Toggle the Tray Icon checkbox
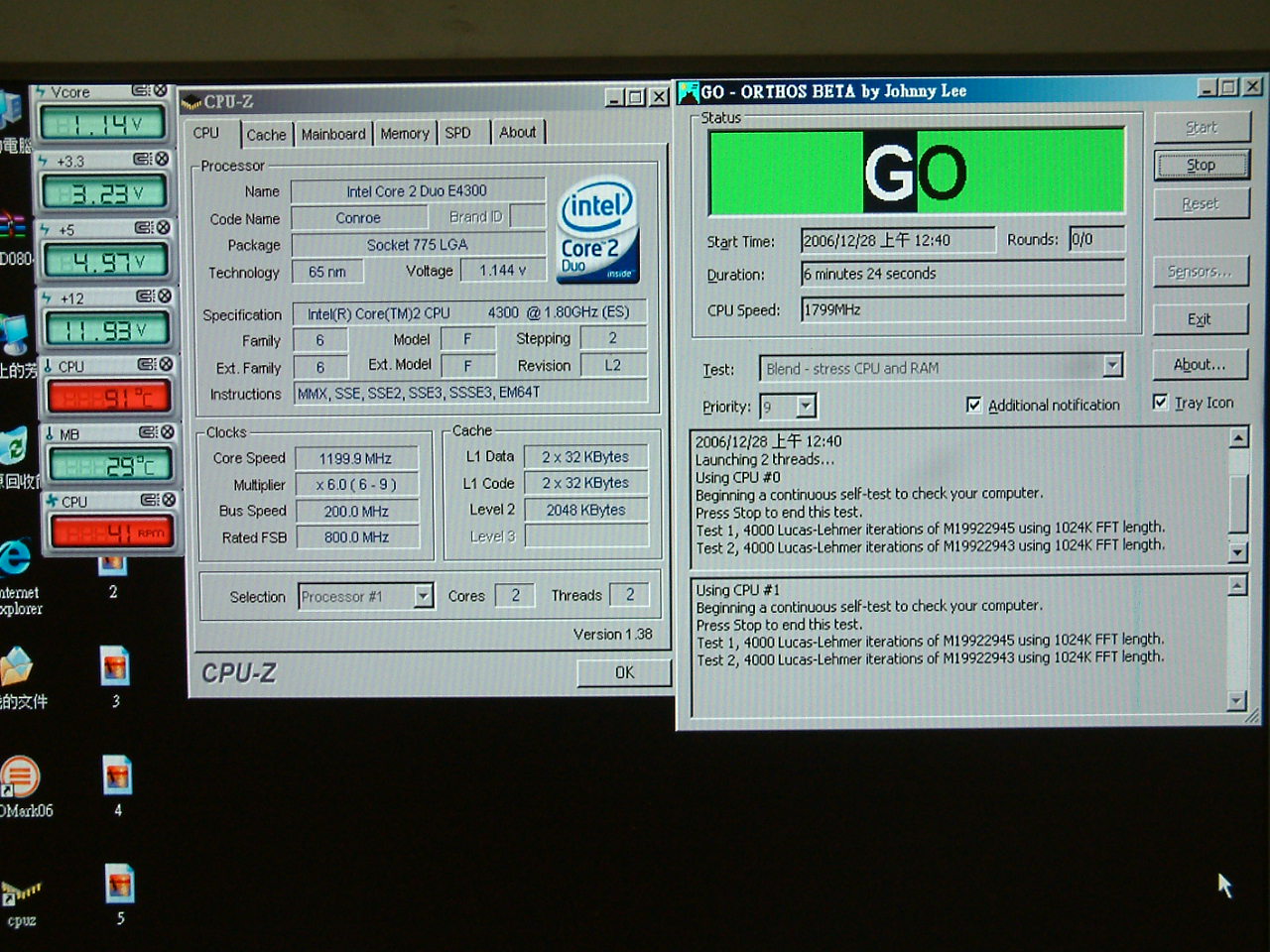The image size is (1270, 952). (1160, 402)
